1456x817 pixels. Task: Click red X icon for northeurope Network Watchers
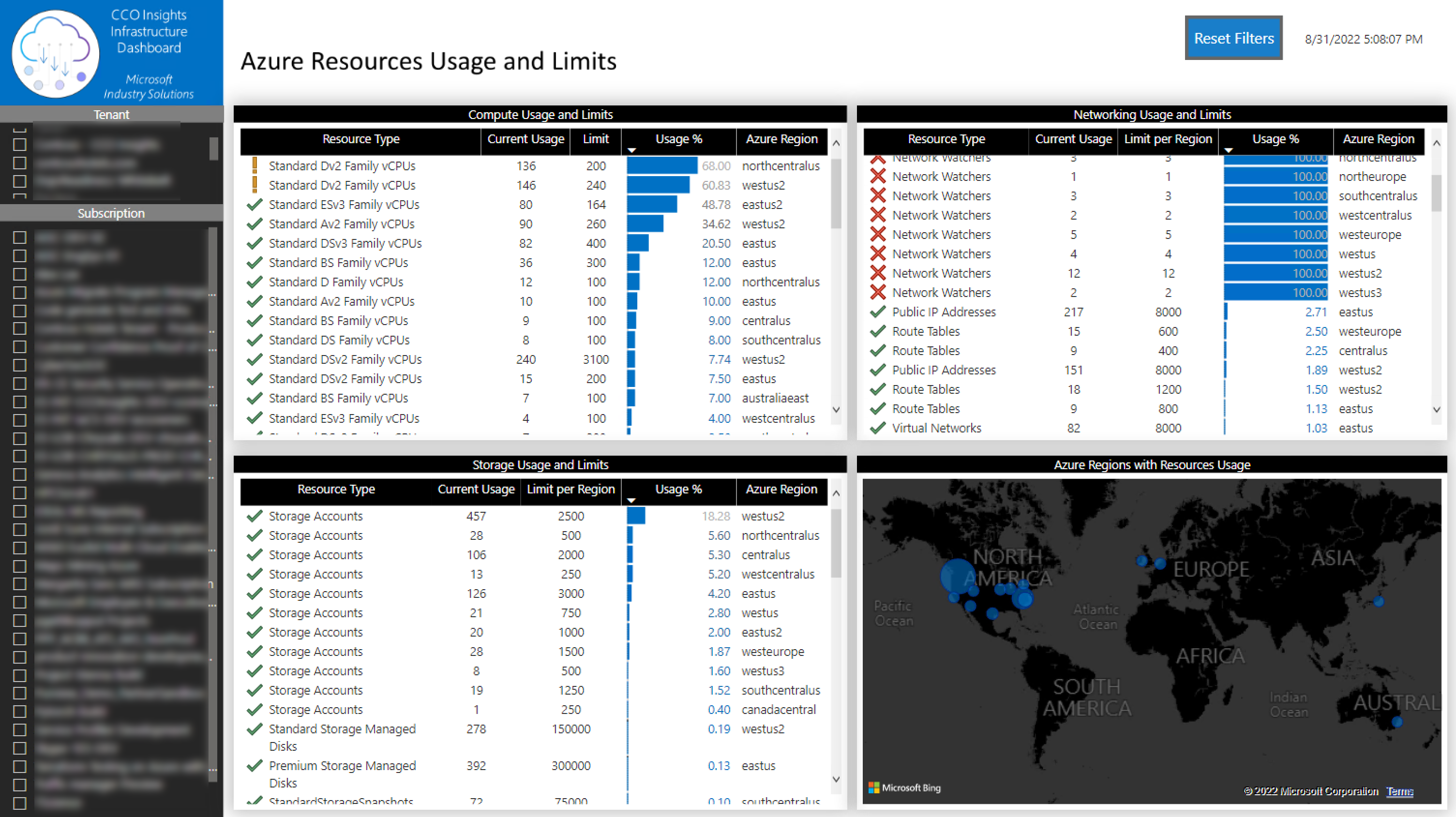click(877, 176)
